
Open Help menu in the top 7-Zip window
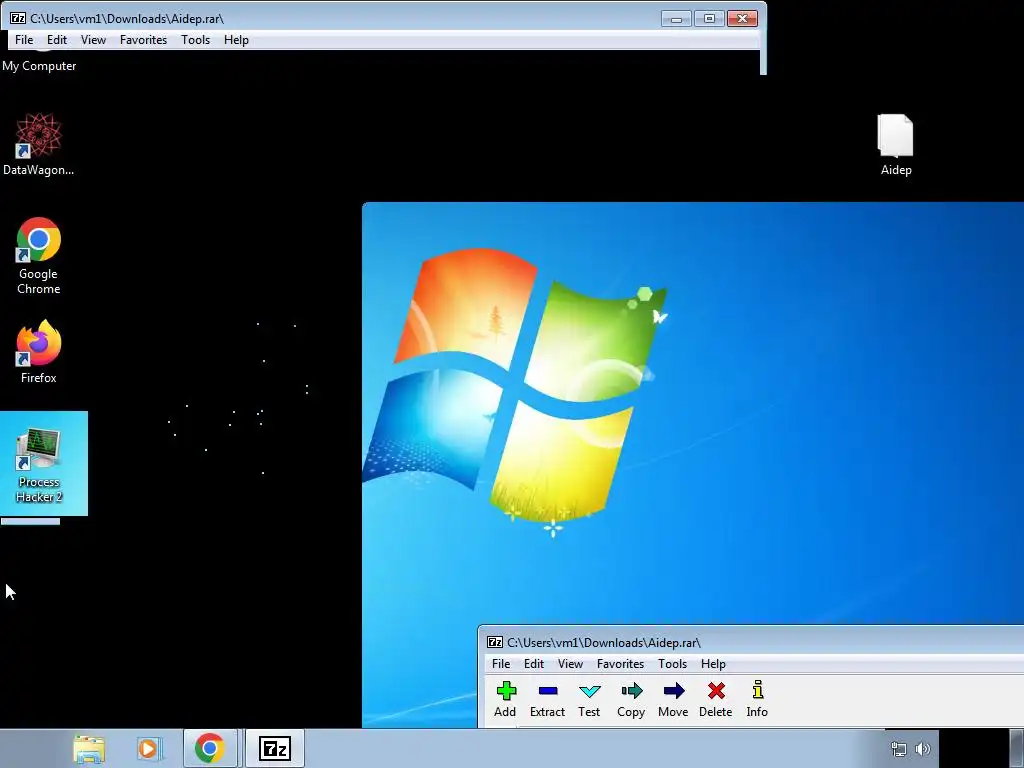(x=236, y=40)
